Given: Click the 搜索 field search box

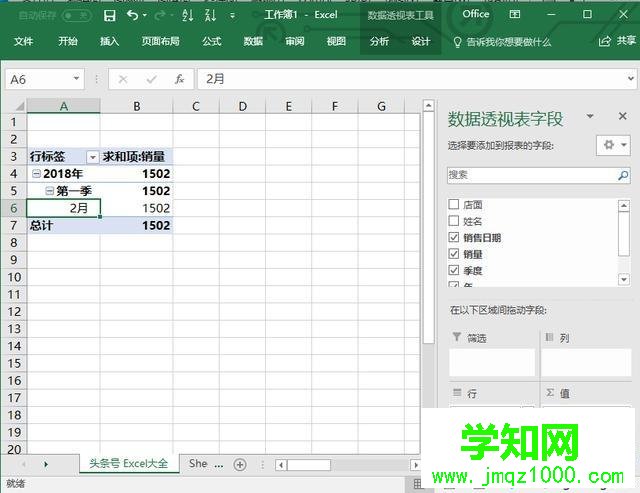Looking at the screenshot, I should (x=531, y=175).
